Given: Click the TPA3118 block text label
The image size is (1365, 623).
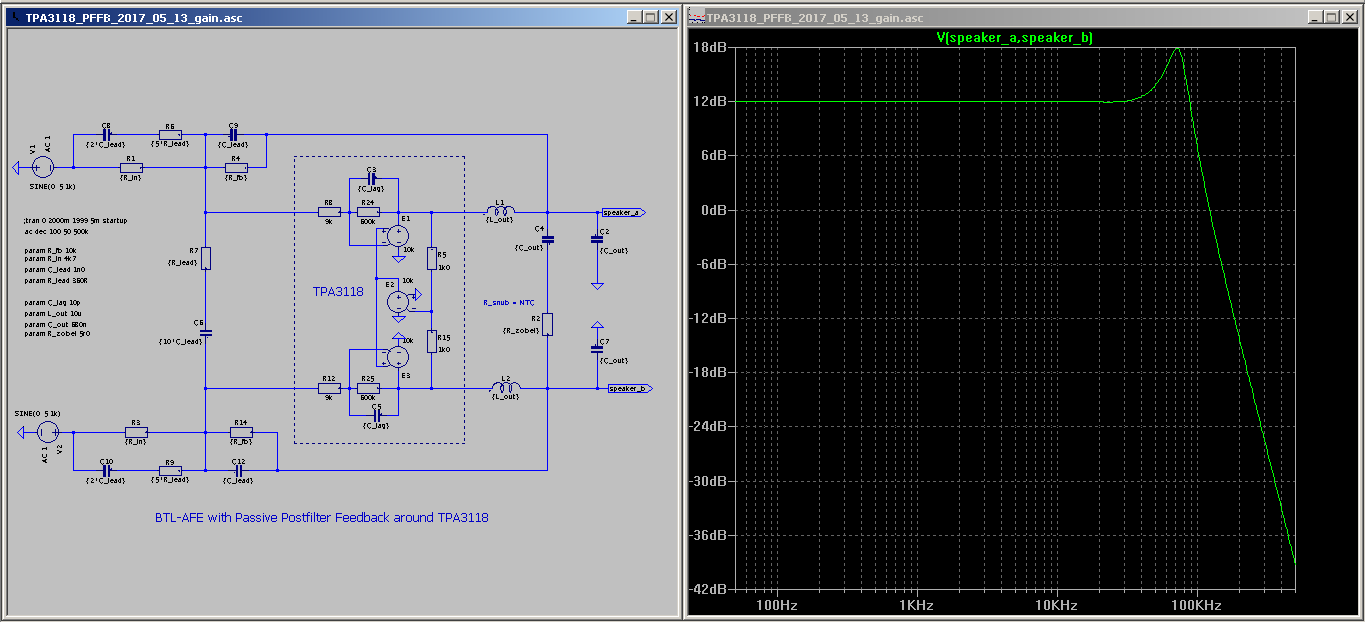Looking at the screenshot, I should click(338, 292).
